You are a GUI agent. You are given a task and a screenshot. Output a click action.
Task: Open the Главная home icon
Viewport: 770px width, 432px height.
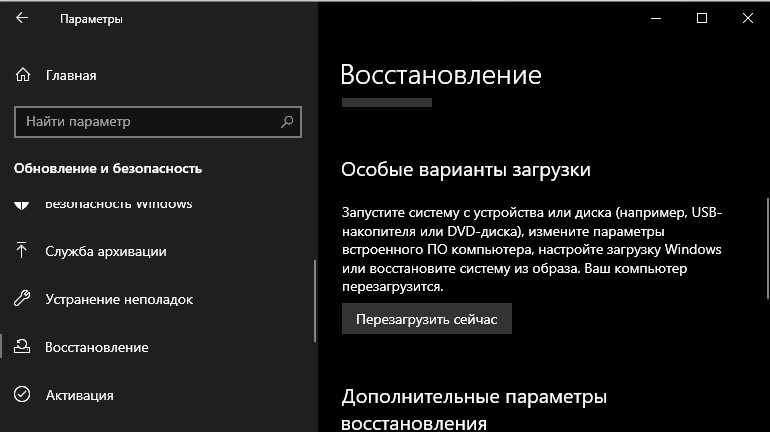(23, 75)
